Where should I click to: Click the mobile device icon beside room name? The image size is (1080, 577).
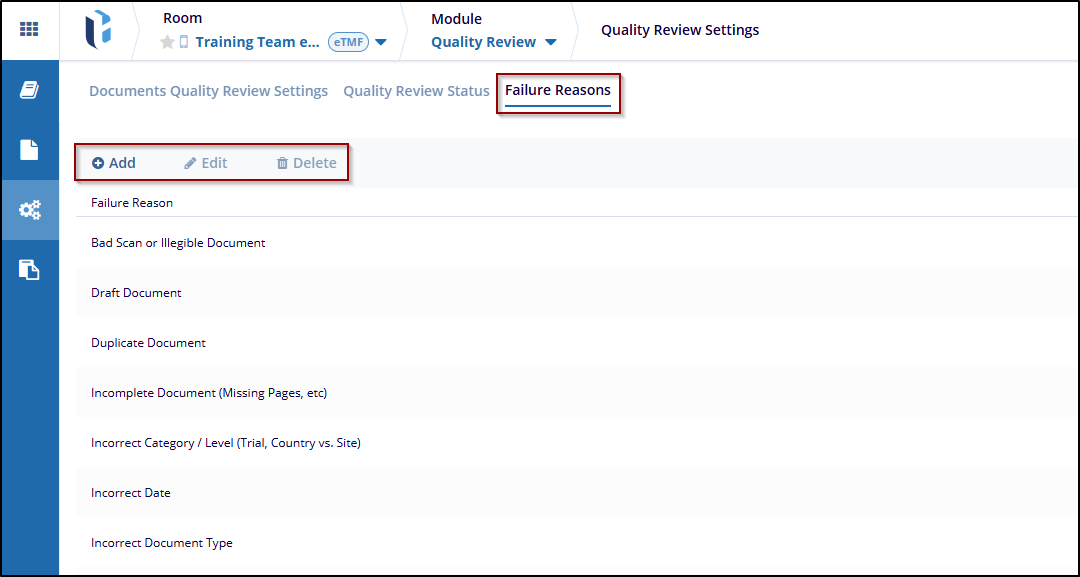tap(183, 42)
